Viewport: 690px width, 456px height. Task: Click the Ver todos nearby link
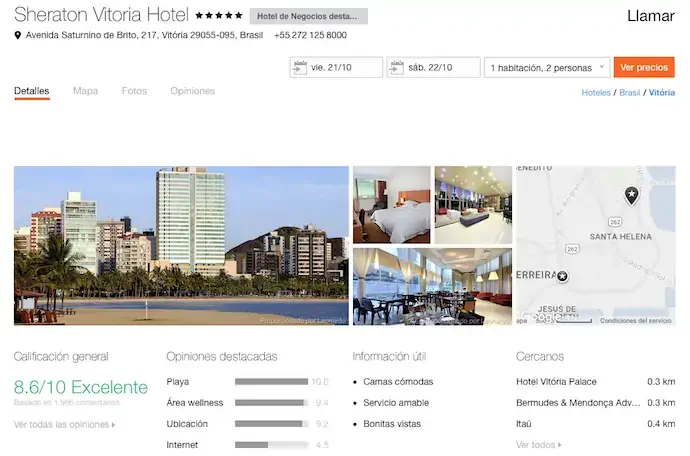point(539,445)
